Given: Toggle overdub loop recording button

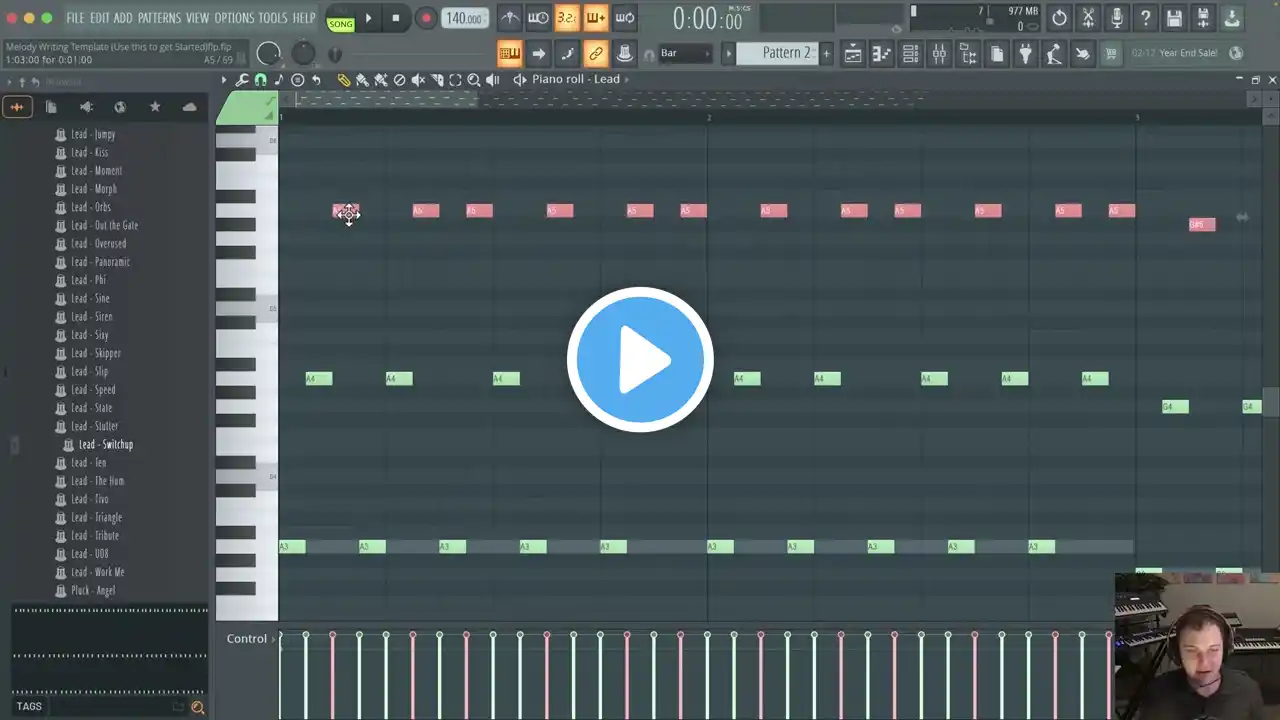Looking at the screenshot, I should pyautogui.click(x=596, y=18).
